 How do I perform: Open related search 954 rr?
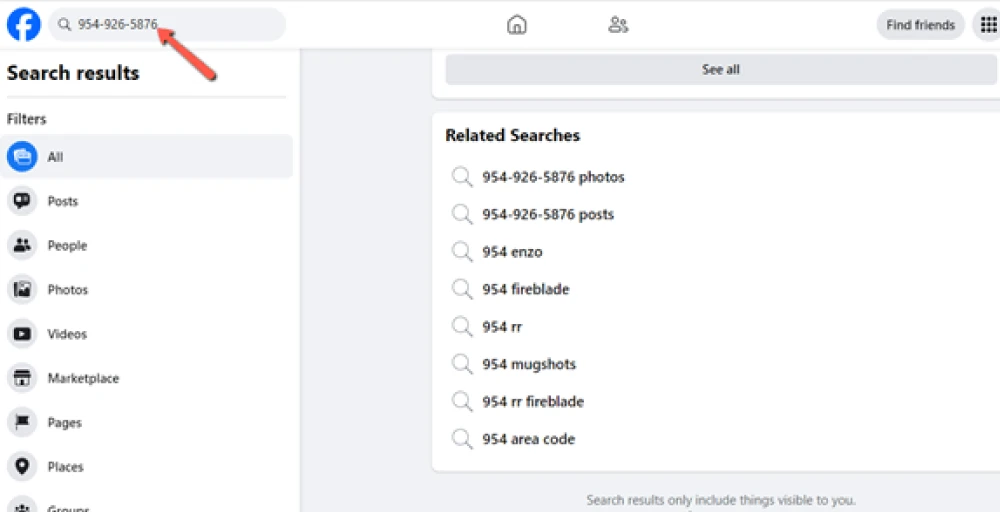pyautogui.click(x=502, y=327)
